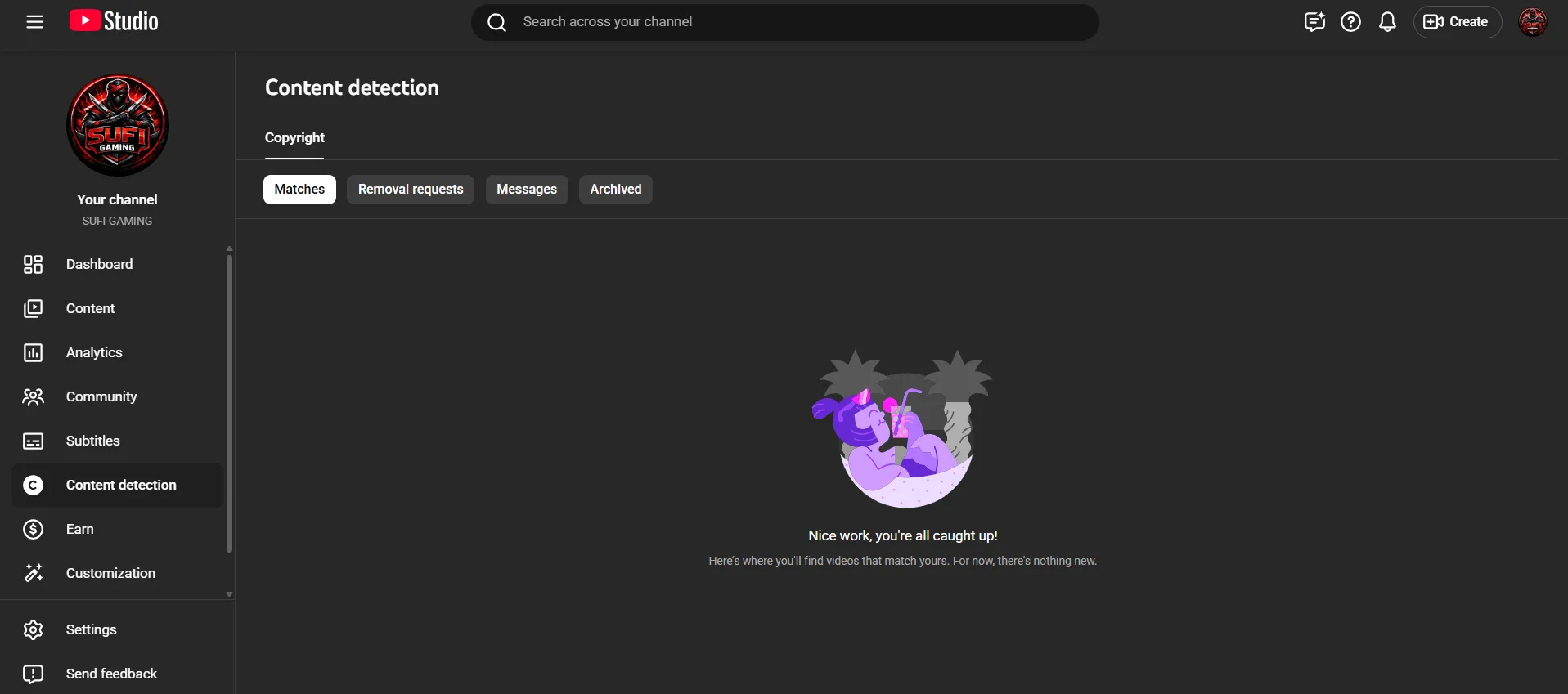Switch to the Archived chip
Viewport: 1568px width, 694px height.
click(x=616, y=190)
